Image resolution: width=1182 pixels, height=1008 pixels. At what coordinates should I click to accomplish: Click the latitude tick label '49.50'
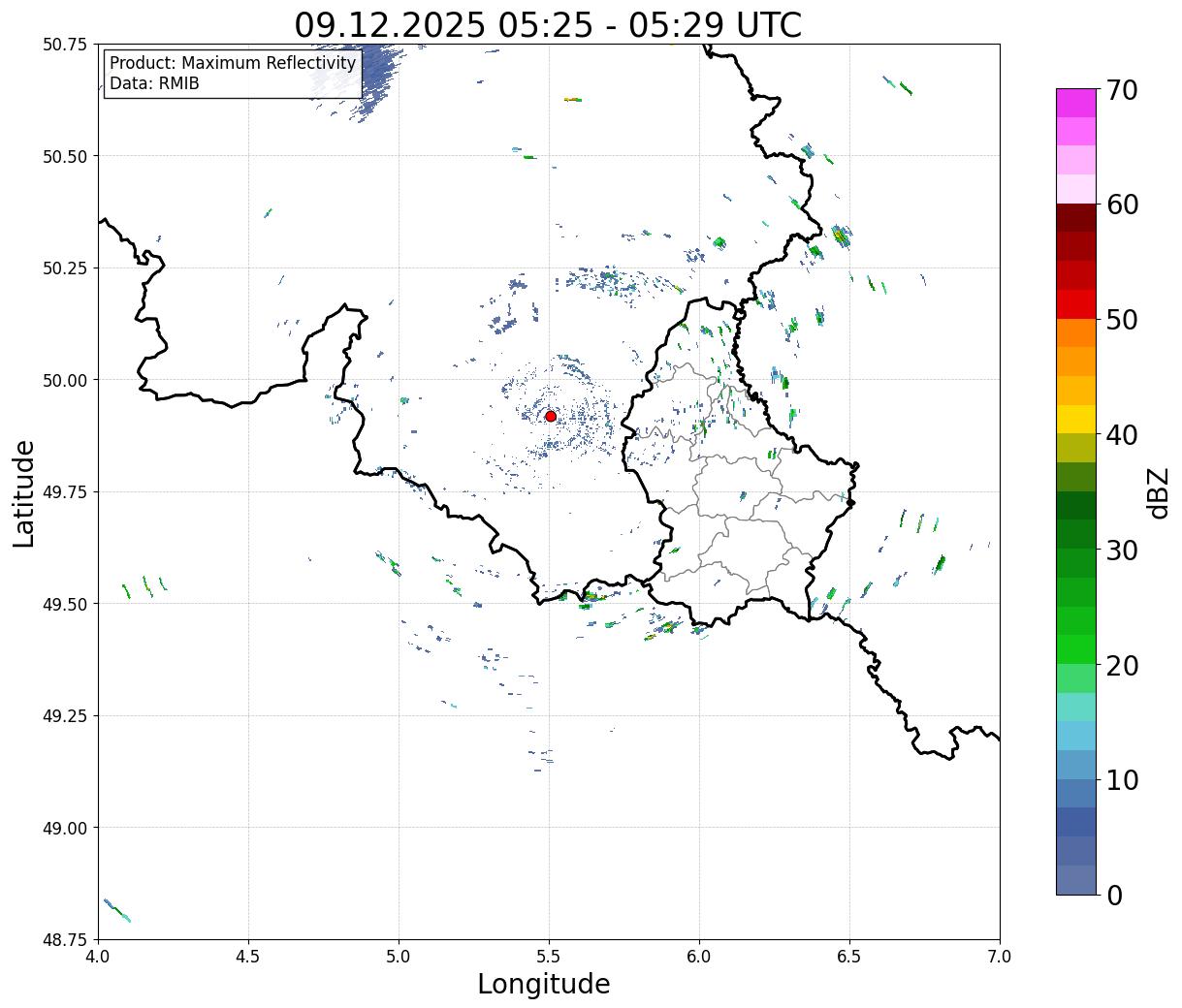(x=64, y=604)
